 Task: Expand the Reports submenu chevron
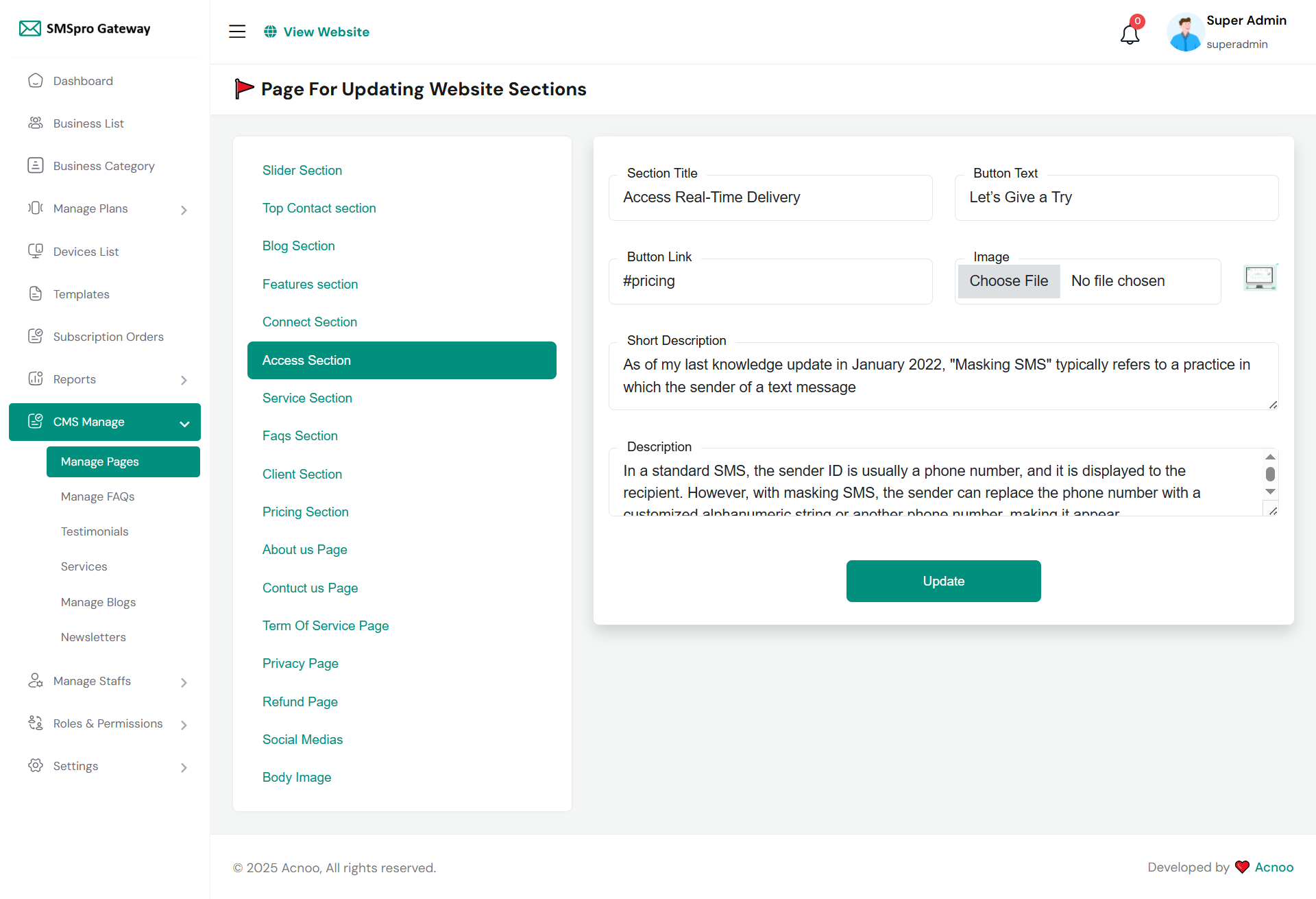[184, 380]
